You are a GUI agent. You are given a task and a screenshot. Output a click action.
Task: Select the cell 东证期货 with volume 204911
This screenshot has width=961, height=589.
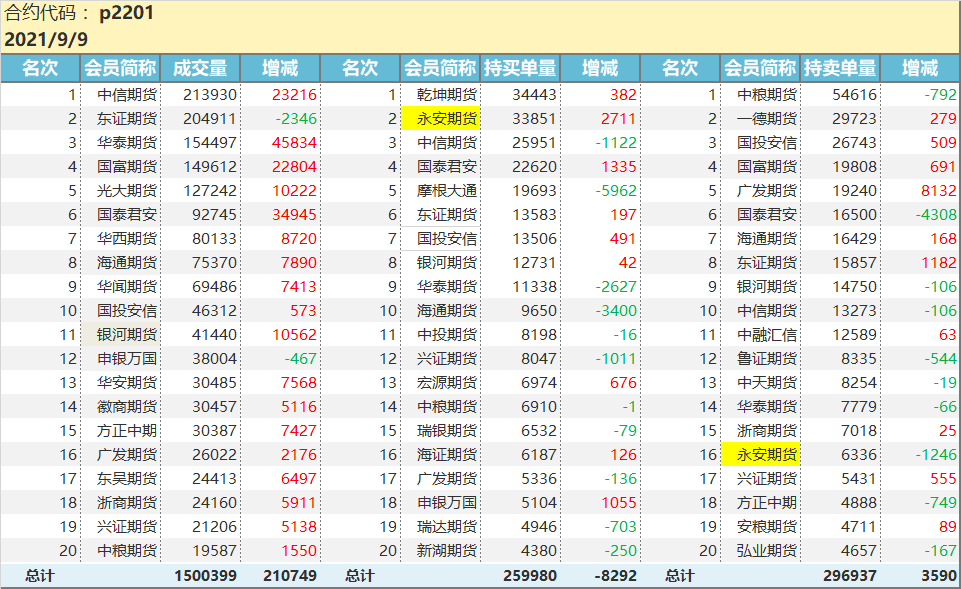point(127,119)
